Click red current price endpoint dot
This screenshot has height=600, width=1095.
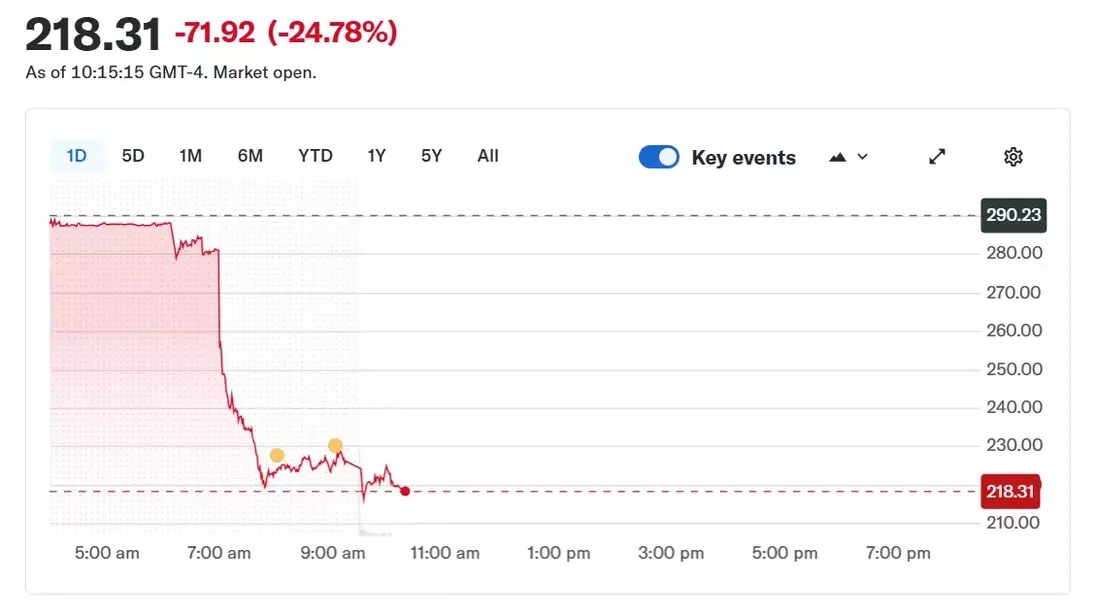coord(405,492)
